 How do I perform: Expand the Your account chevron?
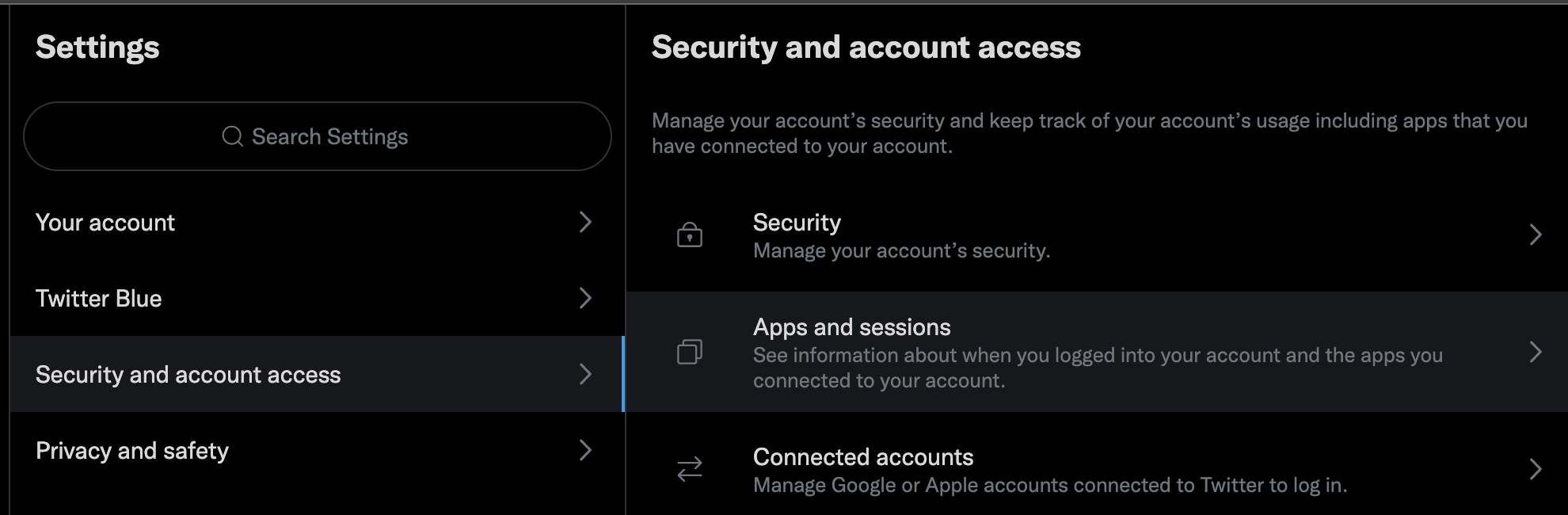point(585,222)
